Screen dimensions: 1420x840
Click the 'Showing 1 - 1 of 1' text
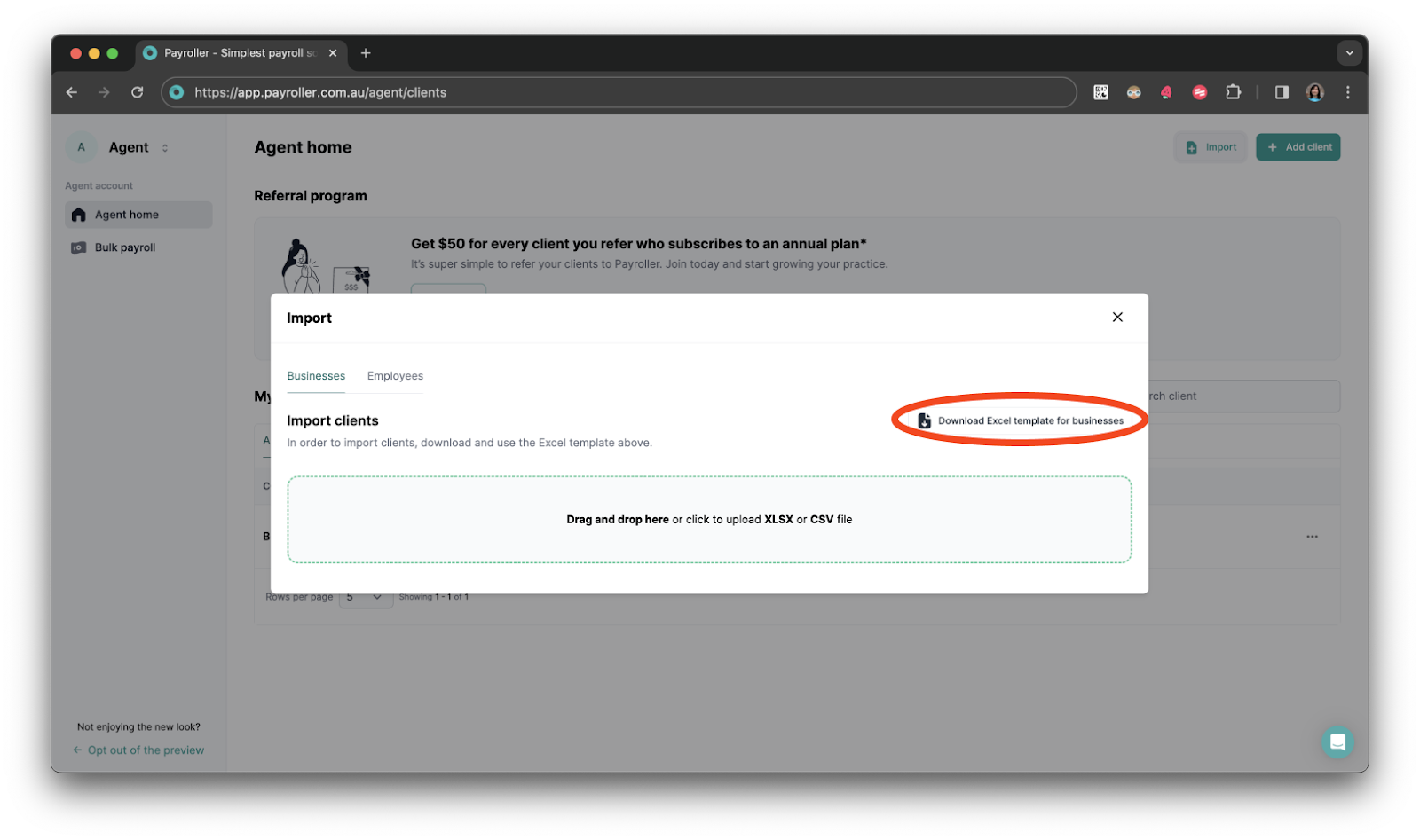434,597
